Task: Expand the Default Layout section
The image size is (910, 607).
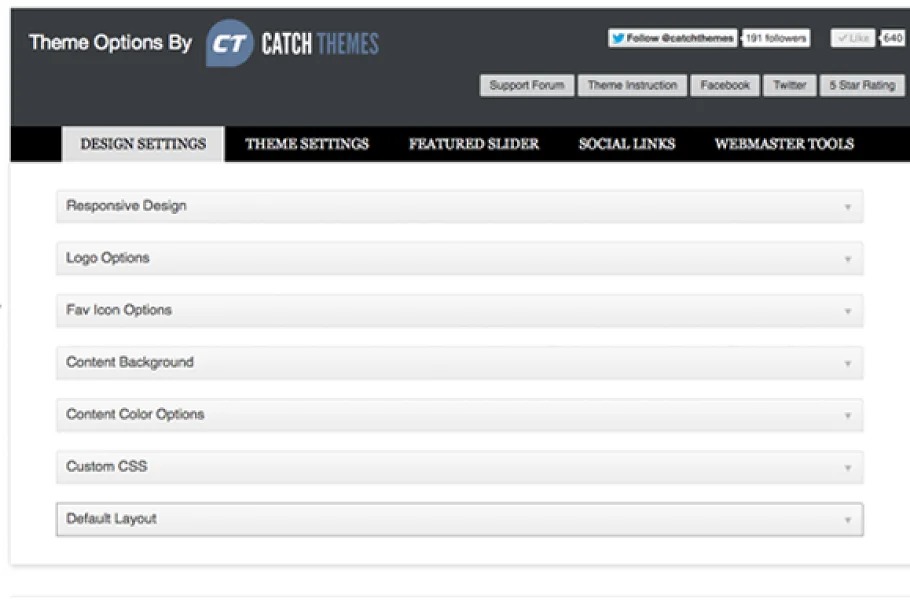Action: [x=459, y=519]
